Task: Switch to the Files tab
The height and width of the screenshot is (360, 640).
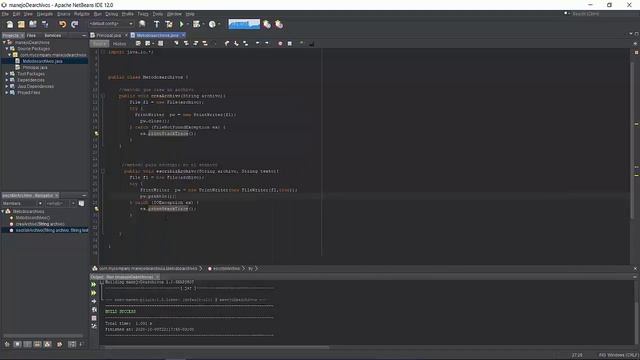Action: point(31,36)
